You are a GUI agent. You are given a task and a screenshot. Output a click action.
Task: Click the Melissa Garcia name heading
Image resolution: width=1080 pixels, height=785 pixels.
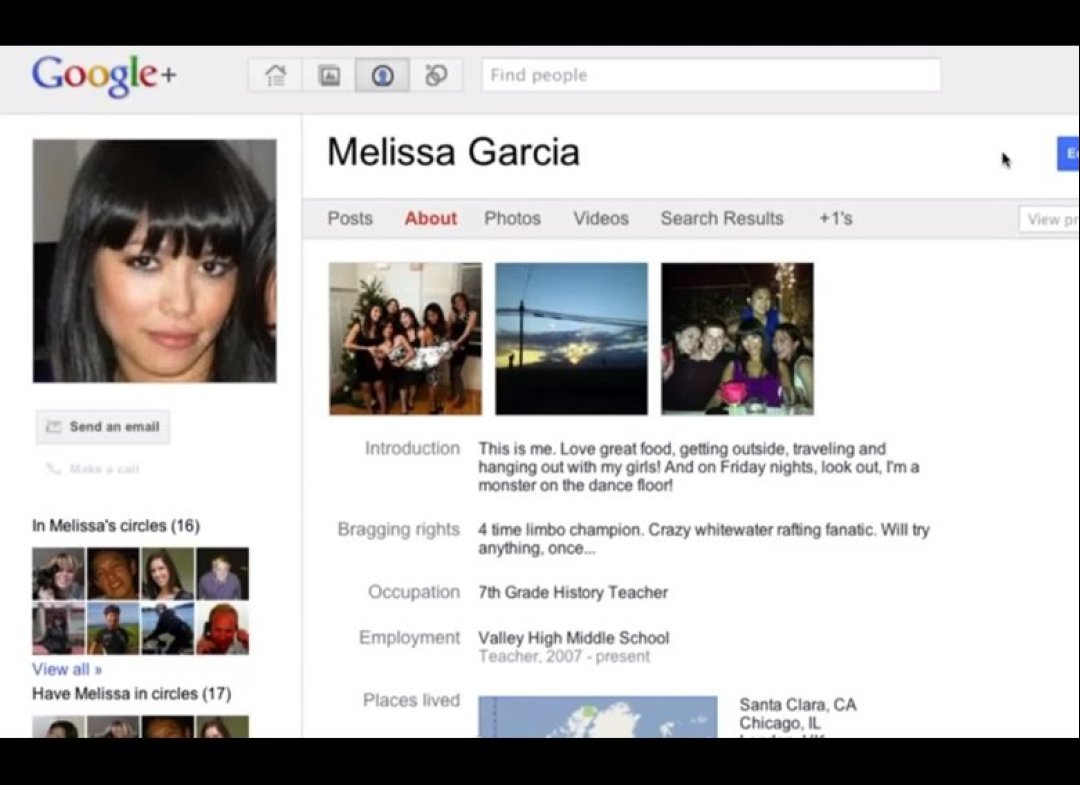[x=453, y=152]
